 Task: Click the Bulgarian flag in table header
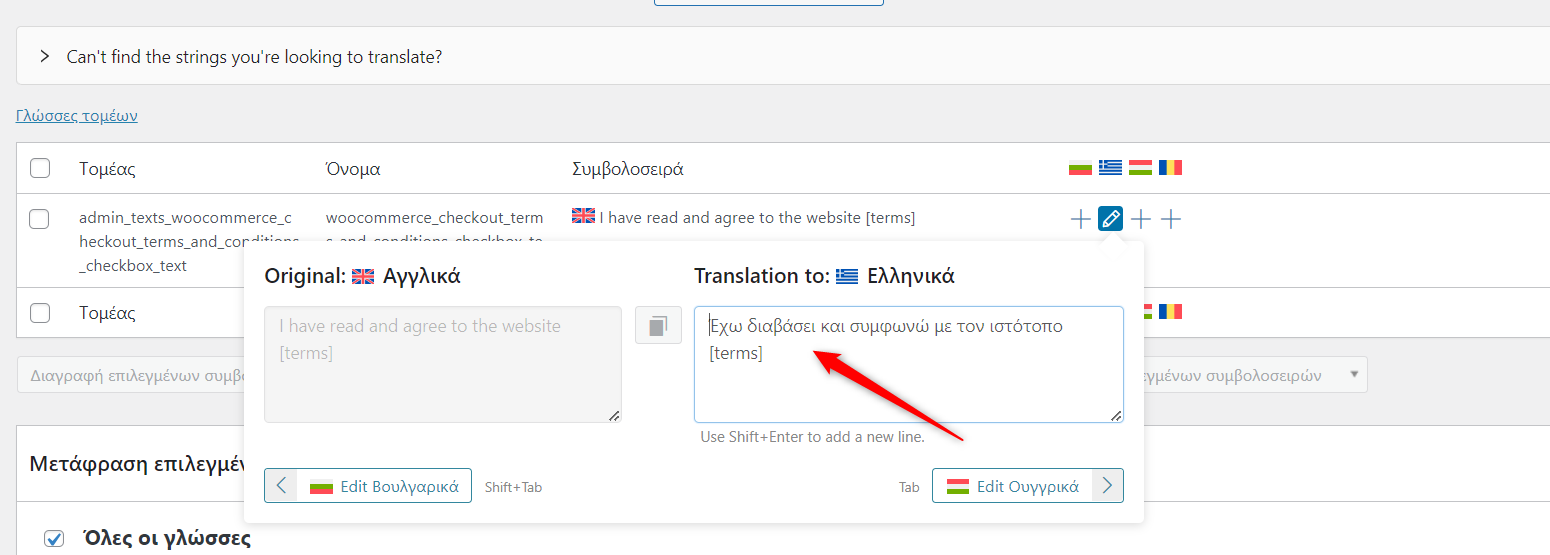pos(1080,167)
